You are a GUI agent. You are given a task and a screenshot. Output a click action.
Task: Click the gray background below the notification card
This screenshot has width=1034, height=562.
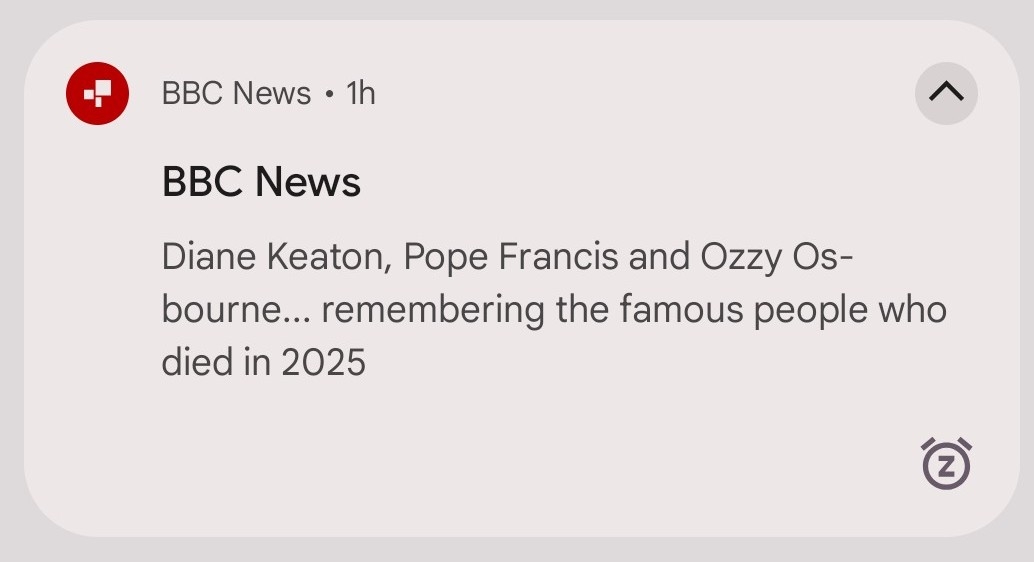click(x=517, y=551)
